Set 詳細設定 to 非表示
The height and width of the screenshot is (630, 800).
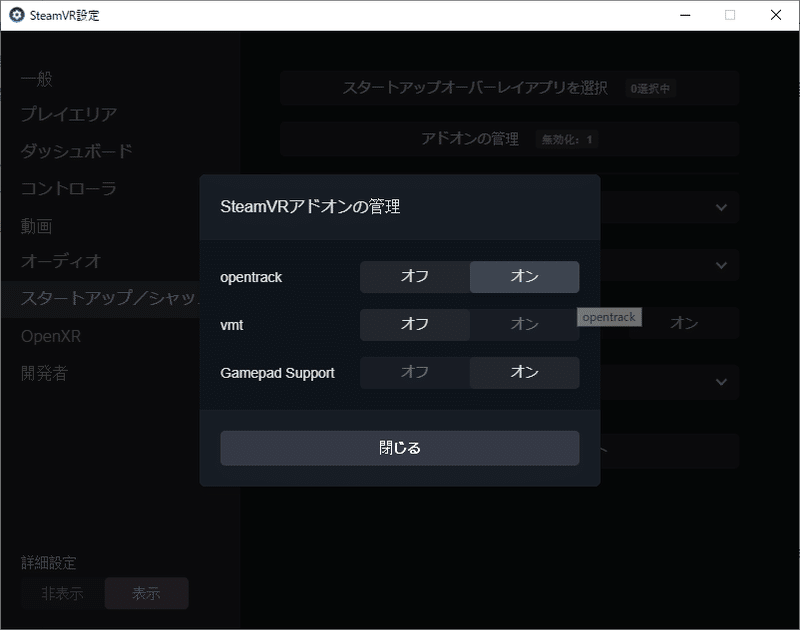(x=63, y=593)
